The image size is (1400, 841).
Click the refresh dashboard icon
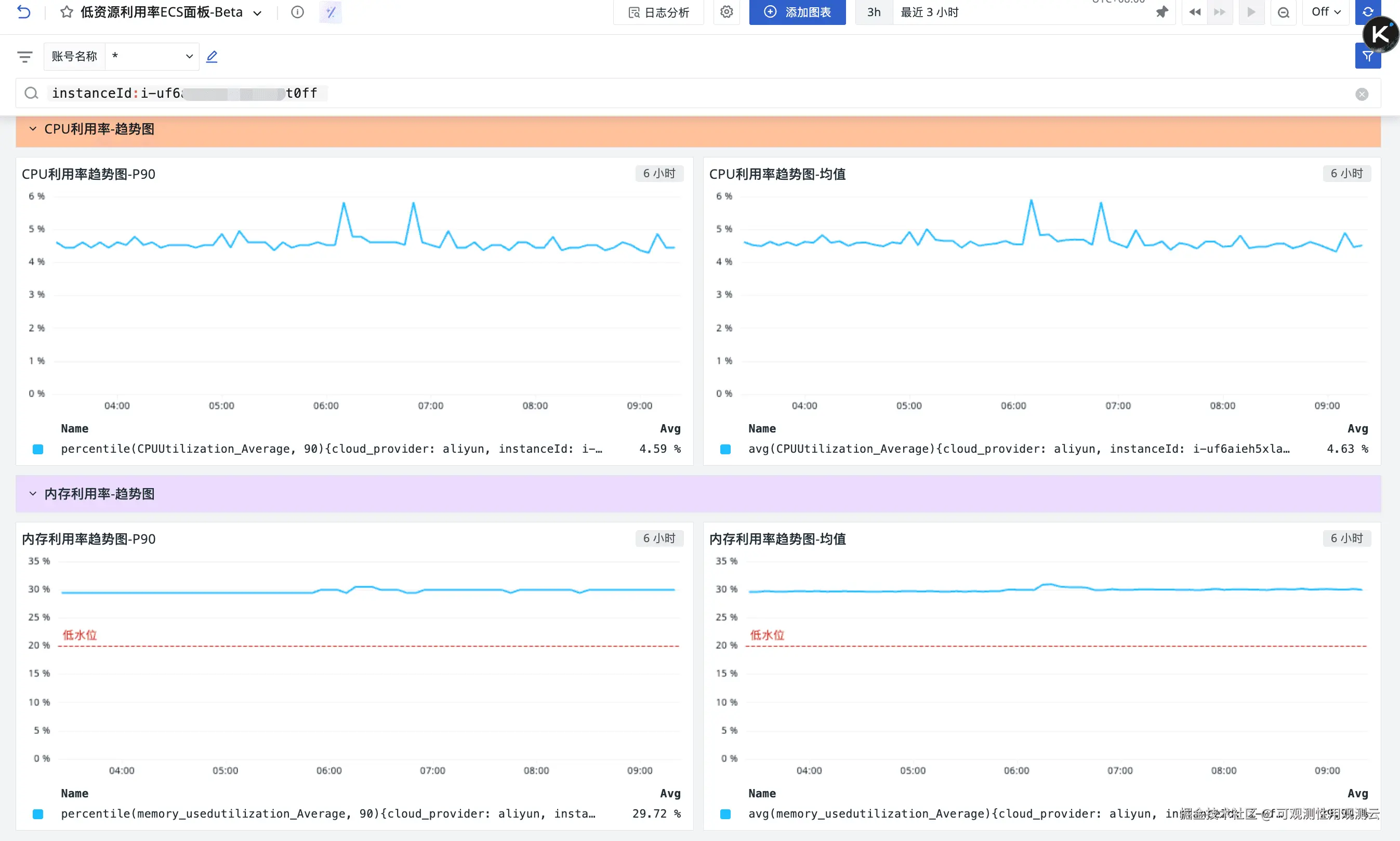[1368, 12]
